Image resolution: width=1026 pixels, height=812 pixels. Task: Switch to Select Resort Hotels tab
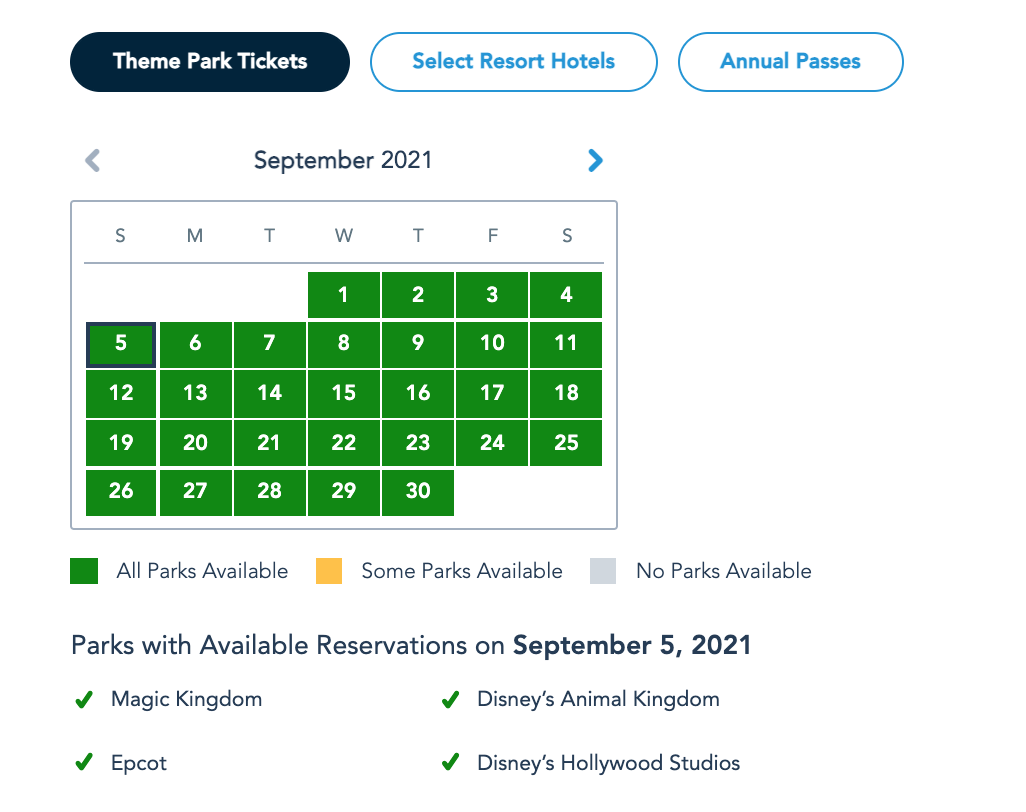(x=514, y=62)
